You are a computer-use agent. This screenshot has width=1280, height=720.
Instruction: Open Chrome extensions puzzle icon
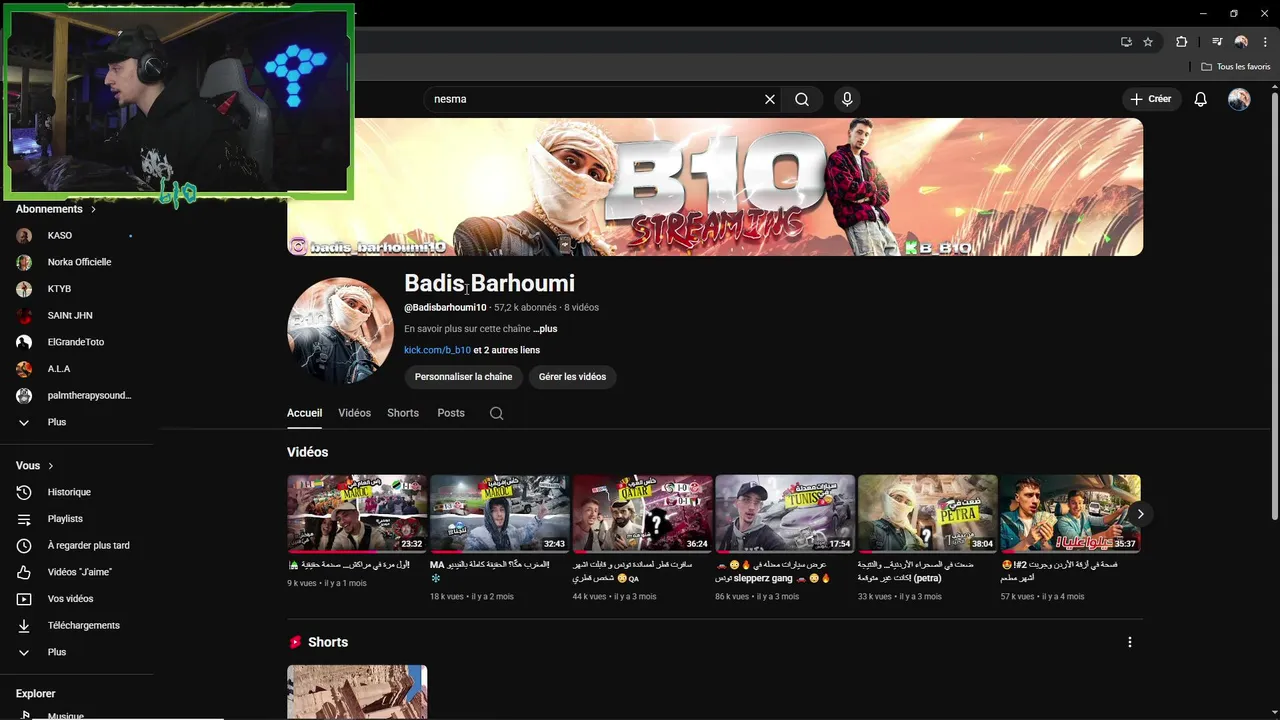coord(1182,42)
